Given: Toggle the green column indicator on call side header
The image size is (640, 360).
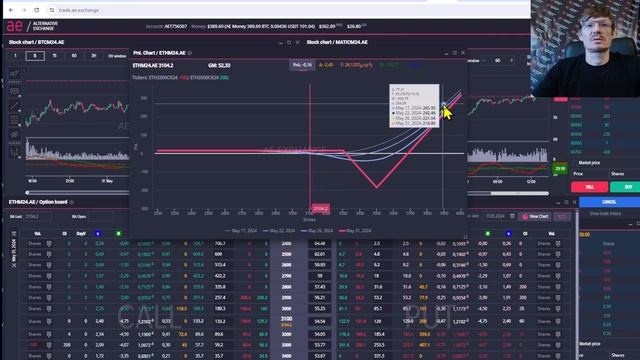Looking at the screenshot, I should coord(118,234).
